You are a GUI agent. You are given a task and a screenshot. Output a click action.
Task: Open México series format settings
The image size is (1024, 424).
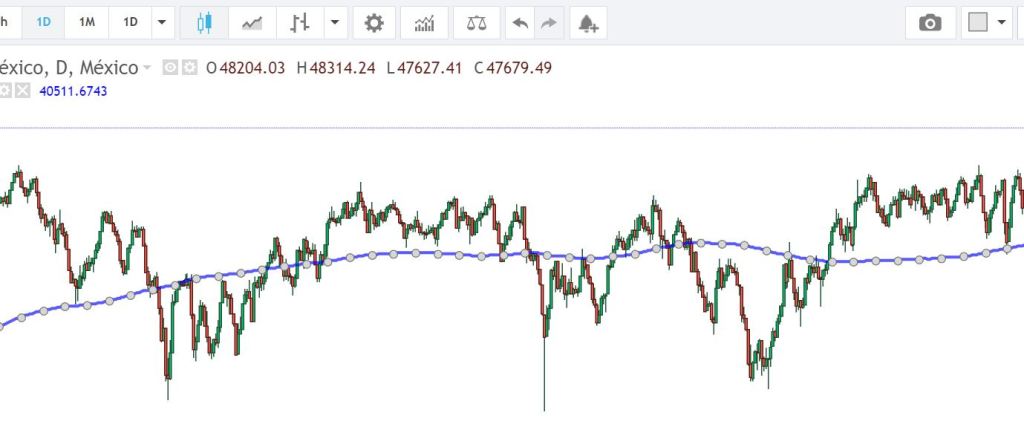point(189,68)
